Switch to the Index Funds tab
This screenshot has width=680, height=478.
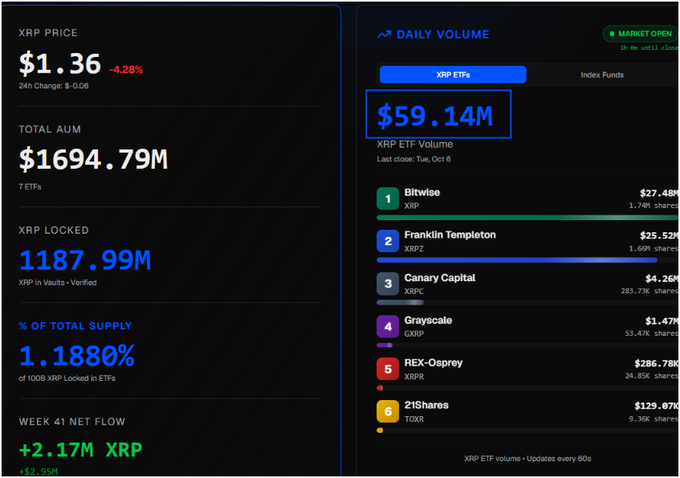click(x=602, y=75)
